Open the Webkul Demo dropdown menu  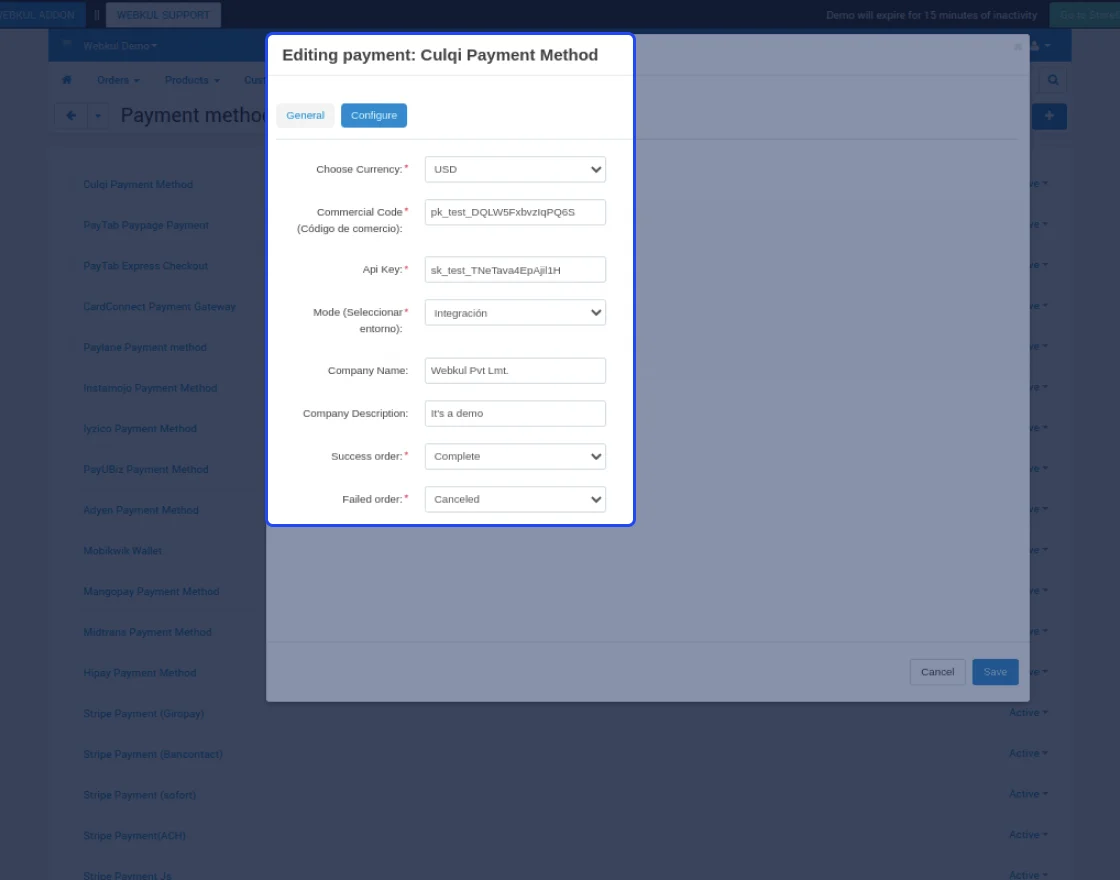(x=119, y=46)
